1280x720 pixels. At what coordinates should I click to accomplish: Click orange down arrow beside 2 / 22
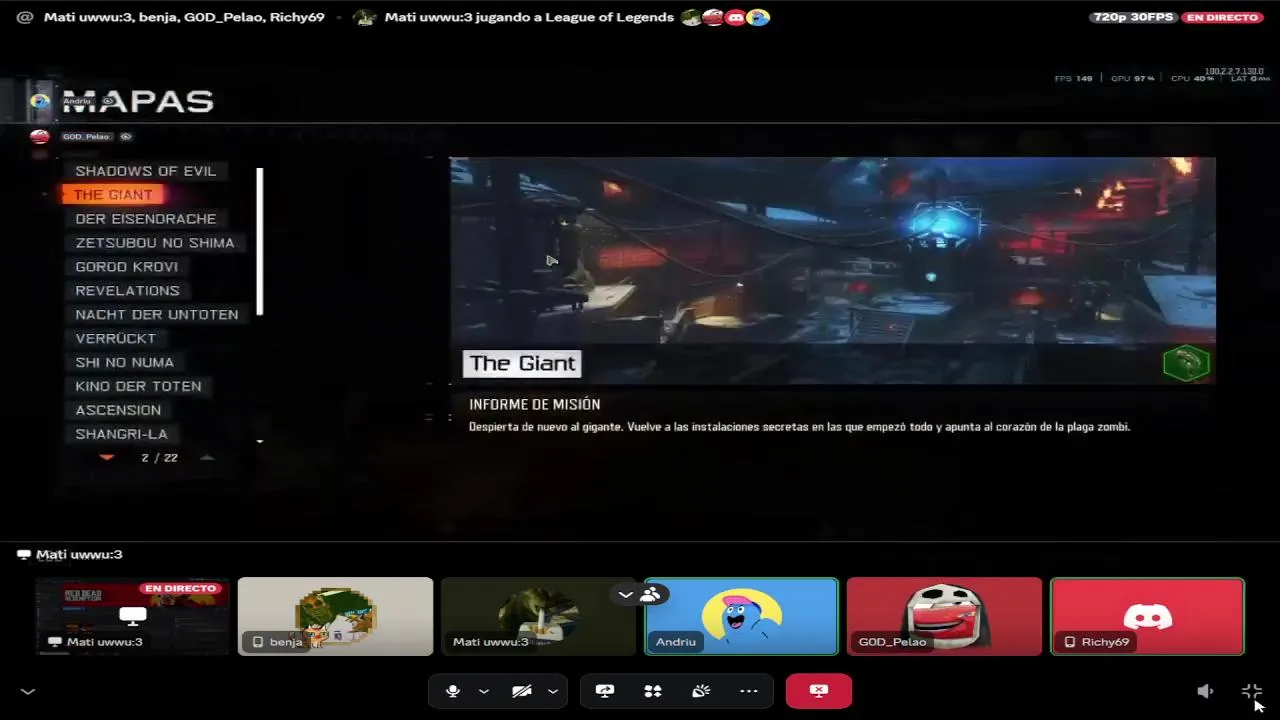107,458
